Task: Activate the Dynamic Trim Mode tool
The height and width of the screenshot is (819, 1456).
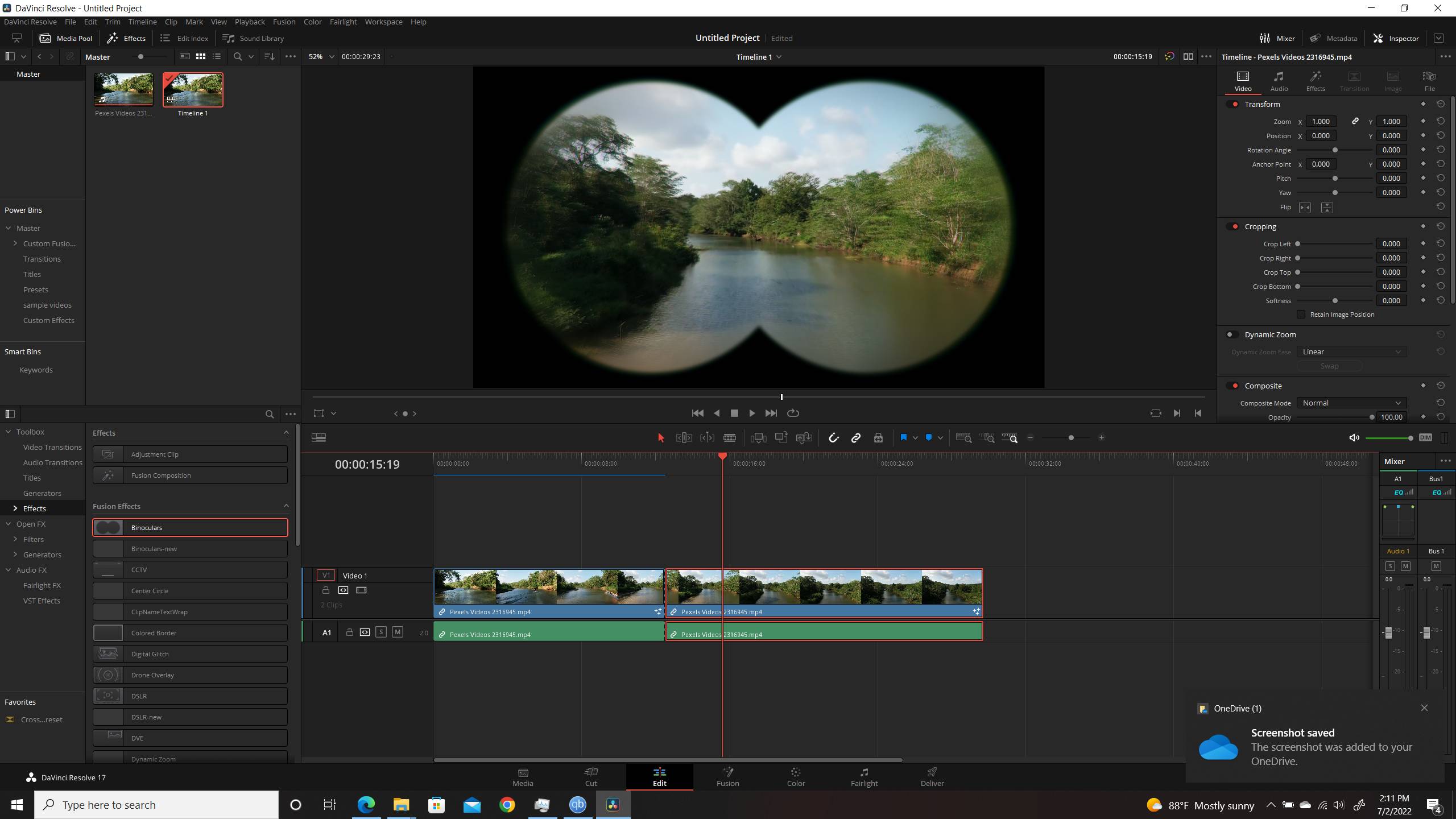Action: click(x=707, y=437)
